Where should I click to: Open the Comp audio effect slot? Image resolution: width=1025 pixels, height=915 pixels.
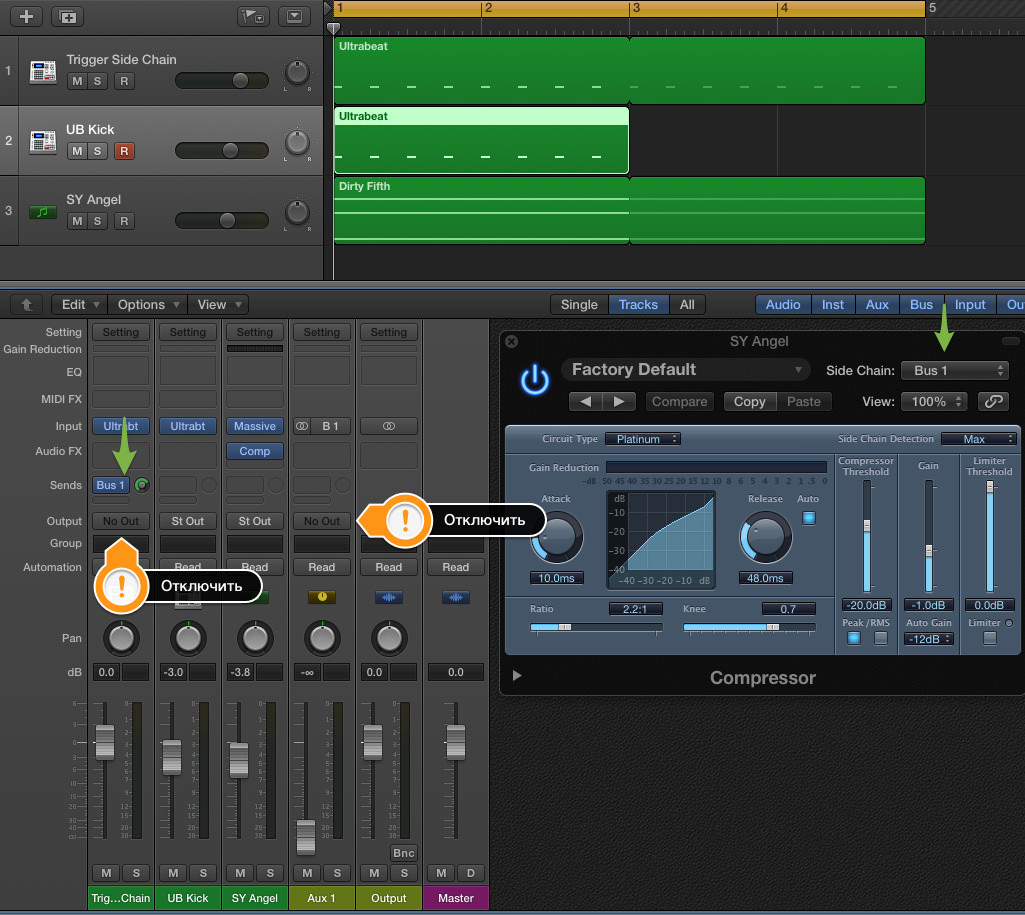coord(255,451)
